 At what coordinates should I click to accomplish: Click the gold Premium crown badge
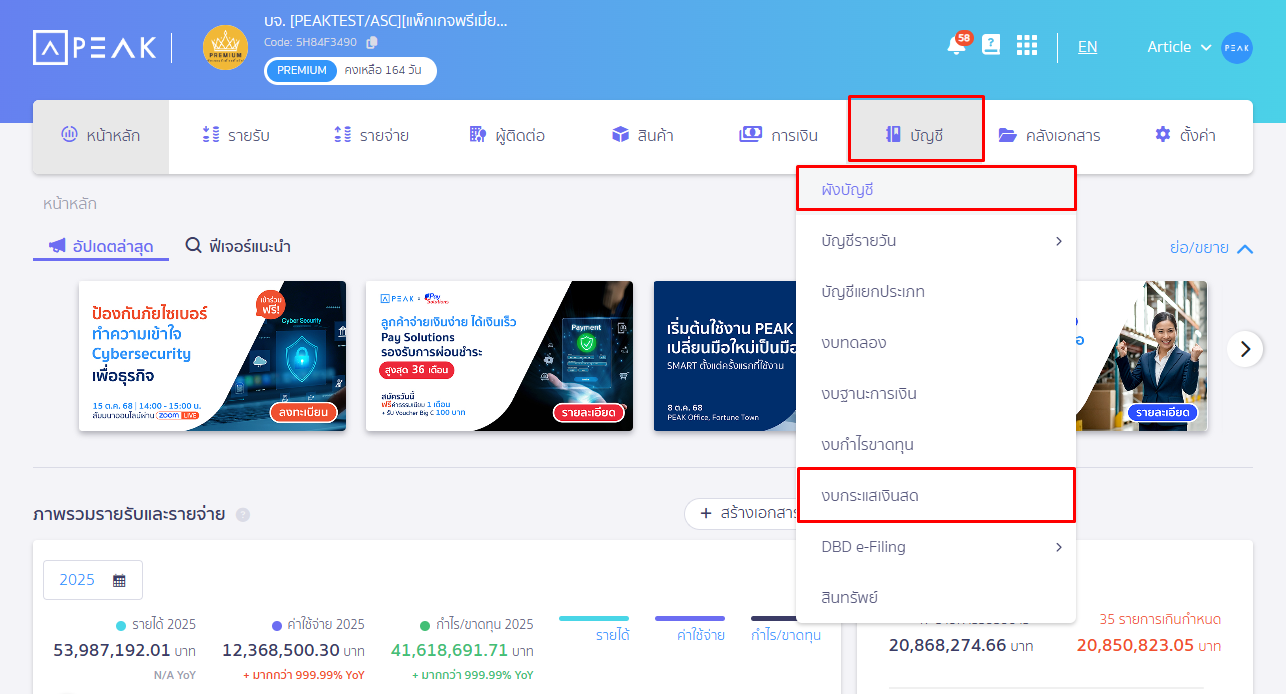point(225,48)
